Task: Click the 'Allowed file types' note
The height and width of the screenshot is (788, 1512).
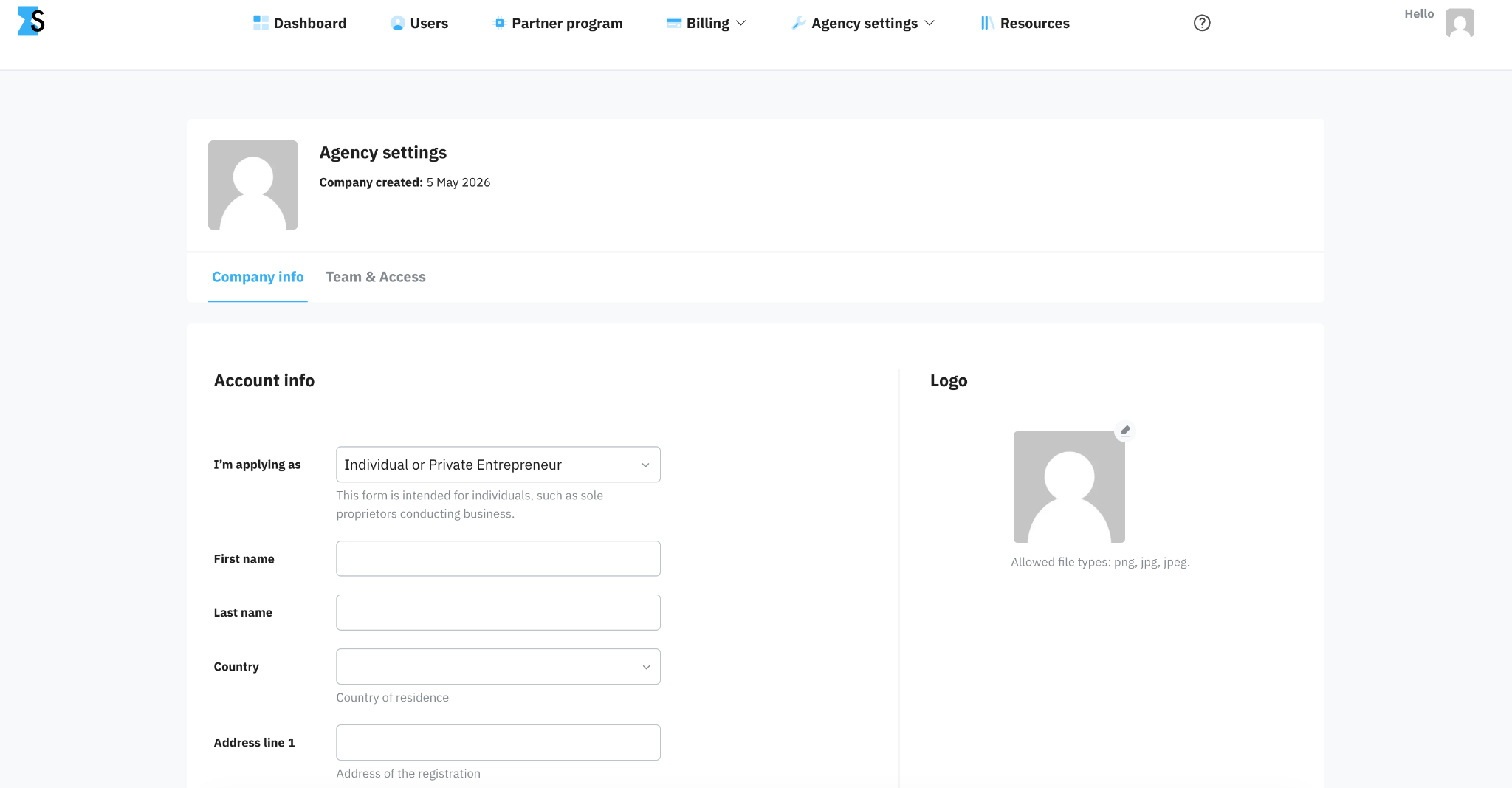Action: (1100, 562)
